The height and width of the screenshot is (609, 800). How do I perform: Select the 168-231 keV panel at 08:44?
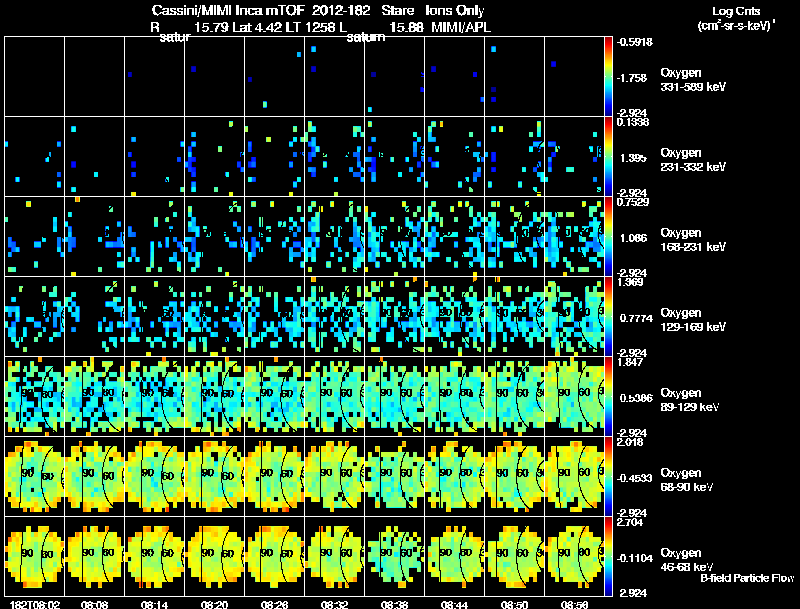455,236
